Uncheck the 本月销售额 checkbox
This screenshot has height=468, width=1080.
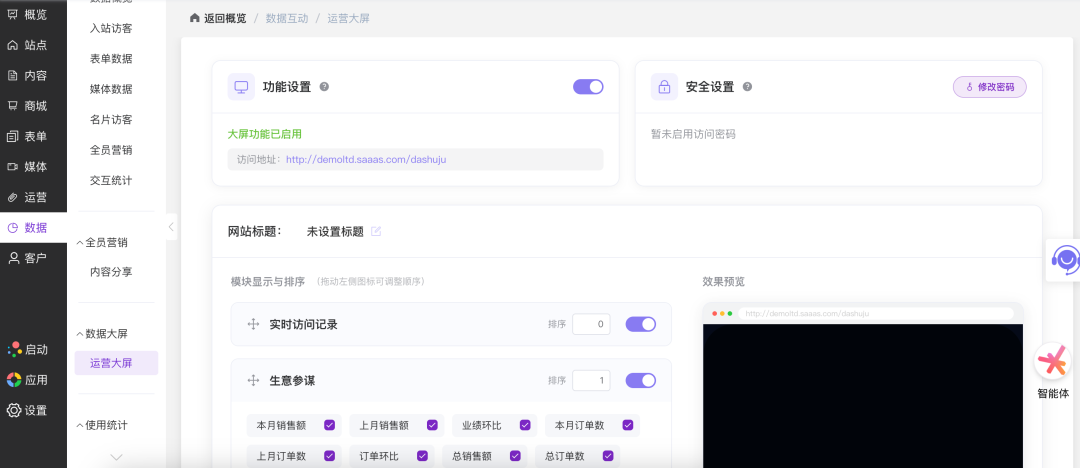click(x=329, y=425)
